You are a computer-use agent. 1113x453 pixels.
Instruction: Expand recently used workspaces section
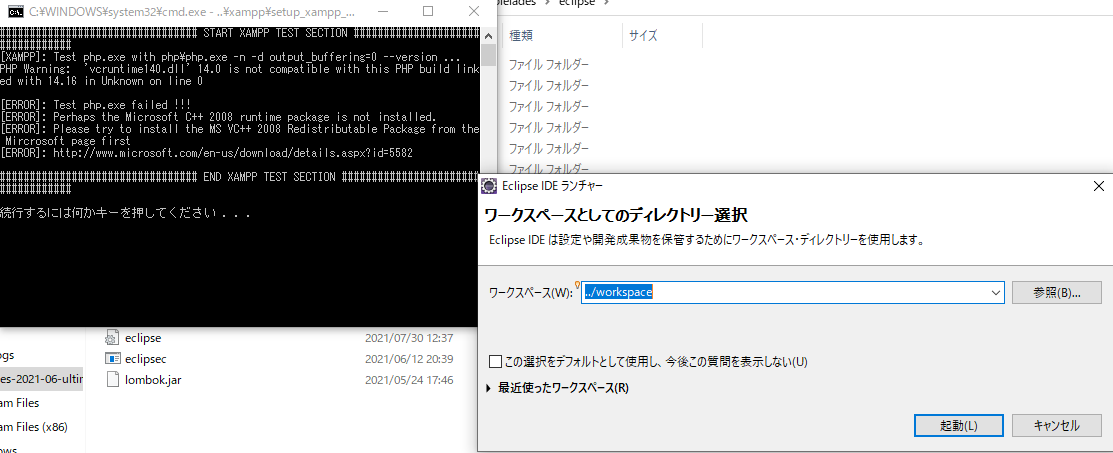[489, 388]
